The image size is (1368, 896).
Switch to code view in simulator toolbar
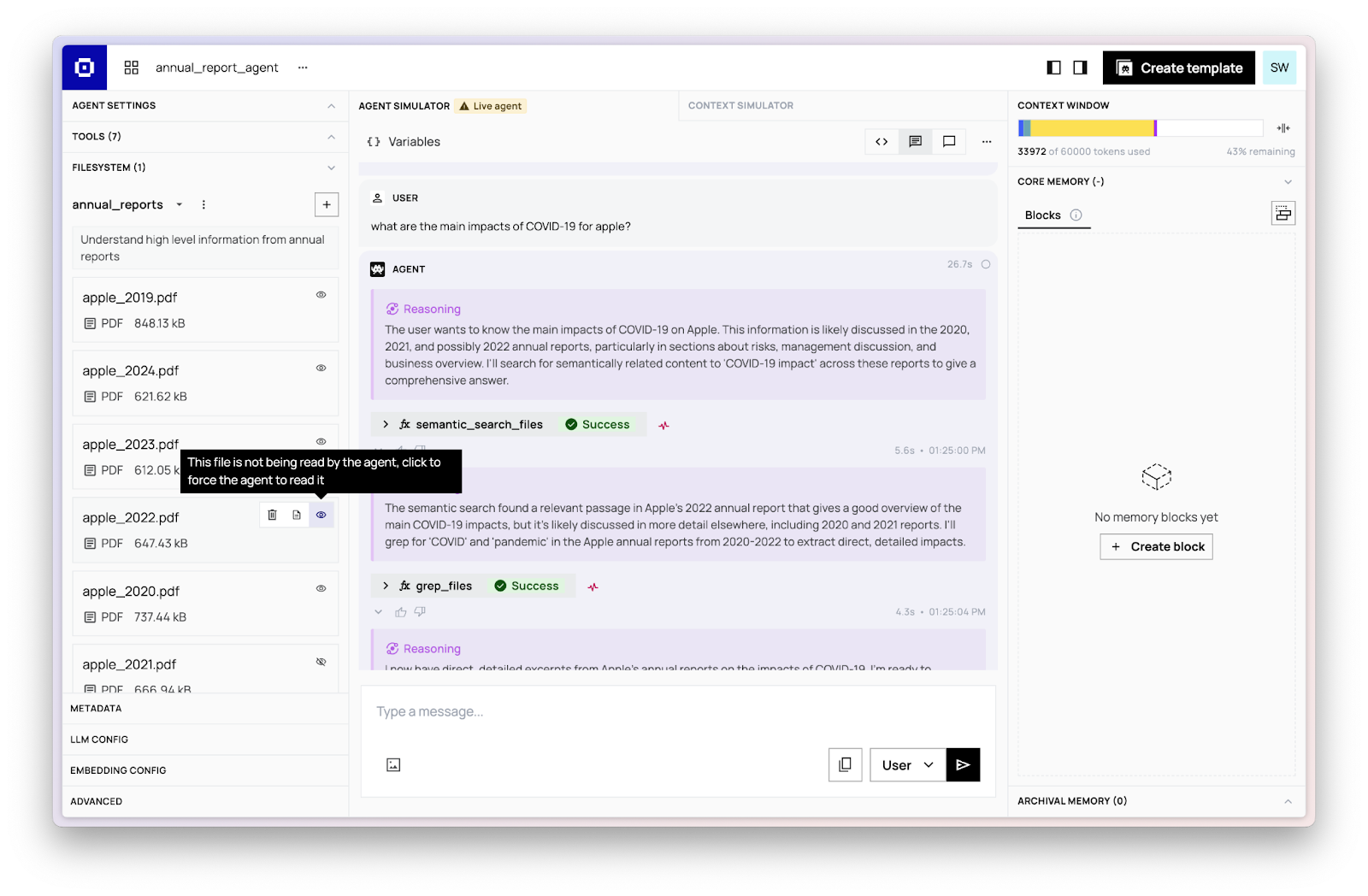tap(882, 142)
